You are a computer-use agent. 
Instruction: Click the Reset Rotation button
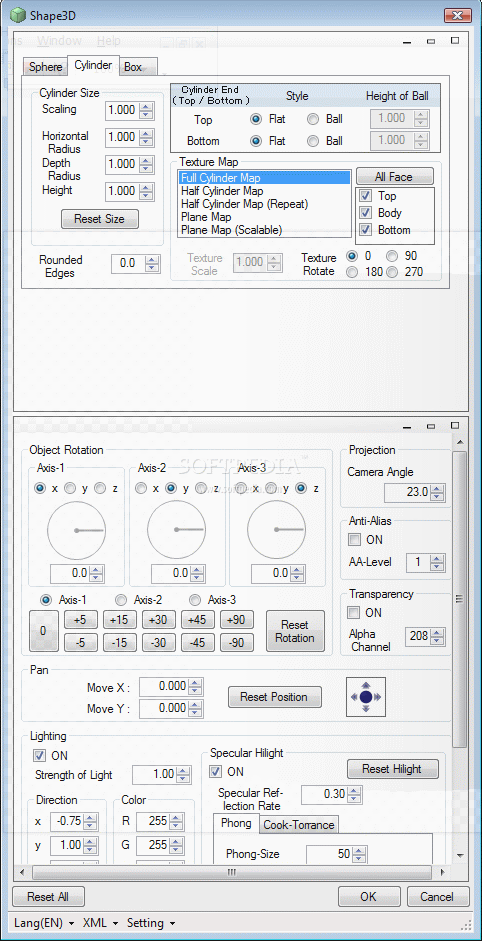click(295, 631)
